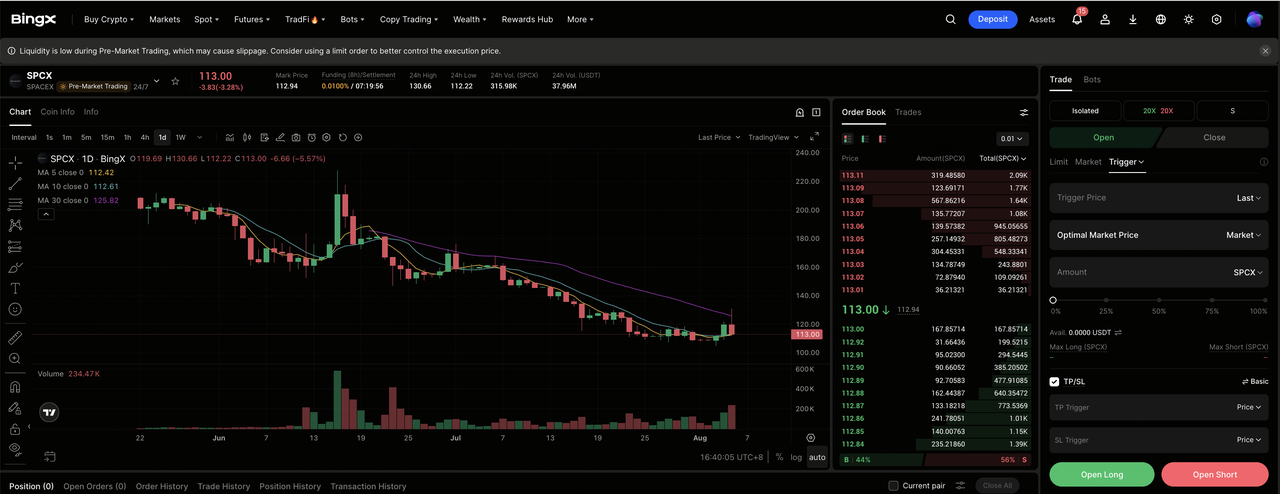Select the trend line drawing tool
Screen dimensions: 1280x494
[15, 183]
